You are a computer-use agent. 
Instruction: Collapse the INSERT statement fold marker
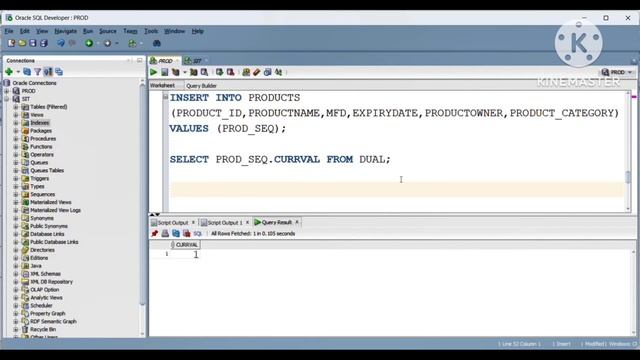coord(165,97)
